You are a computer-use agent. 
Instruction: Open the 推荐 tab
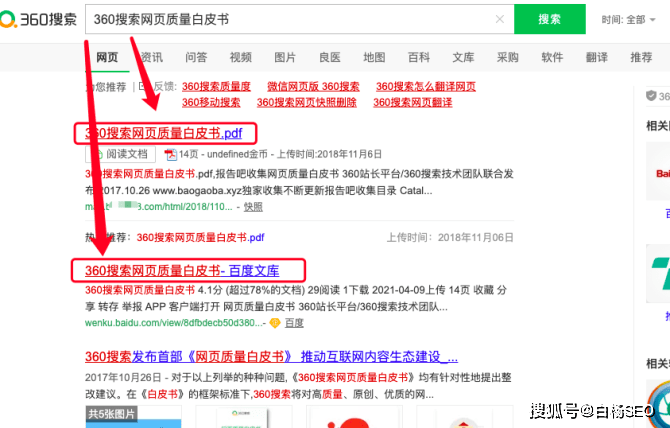pos(641,57)
